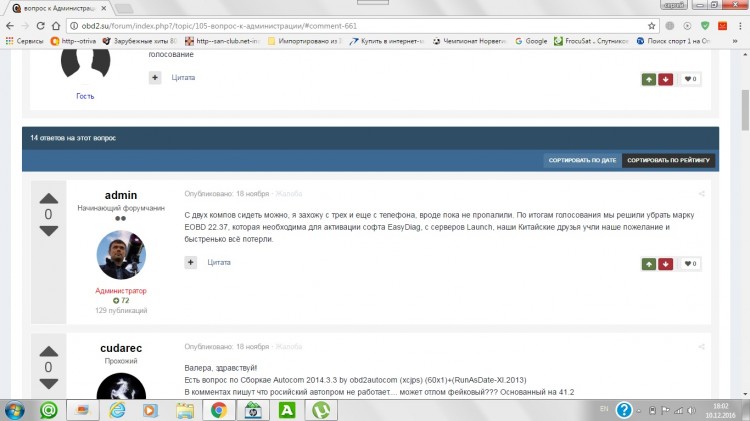The height and width of the screenshot is (421, 750).
Task: Open the "Зарубежные хиты" bookmark
Action: point(140,41)
